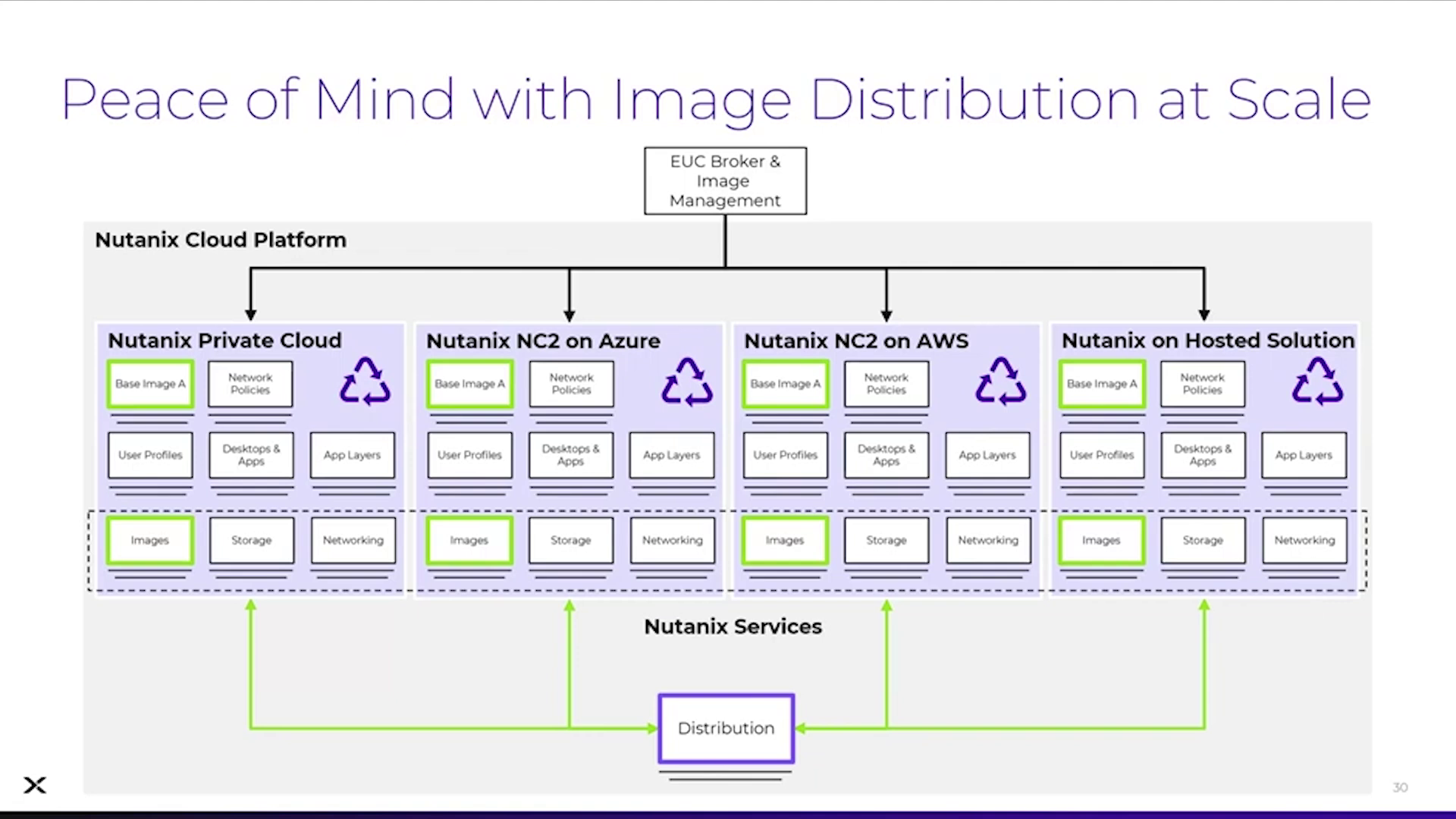Screen dimensions: 1456x819
Task: Click Base Image A in Nutanix Private Cloud
Action: (x=150, y=384)
